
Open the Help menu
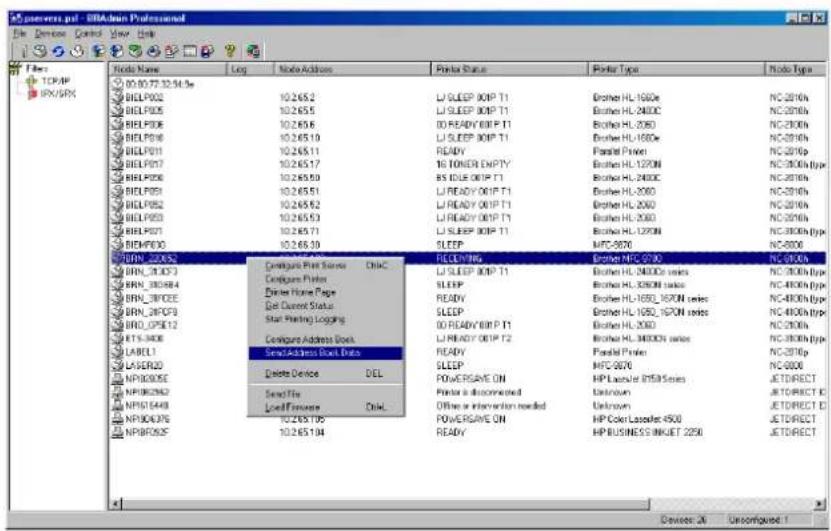pos(146,33)
